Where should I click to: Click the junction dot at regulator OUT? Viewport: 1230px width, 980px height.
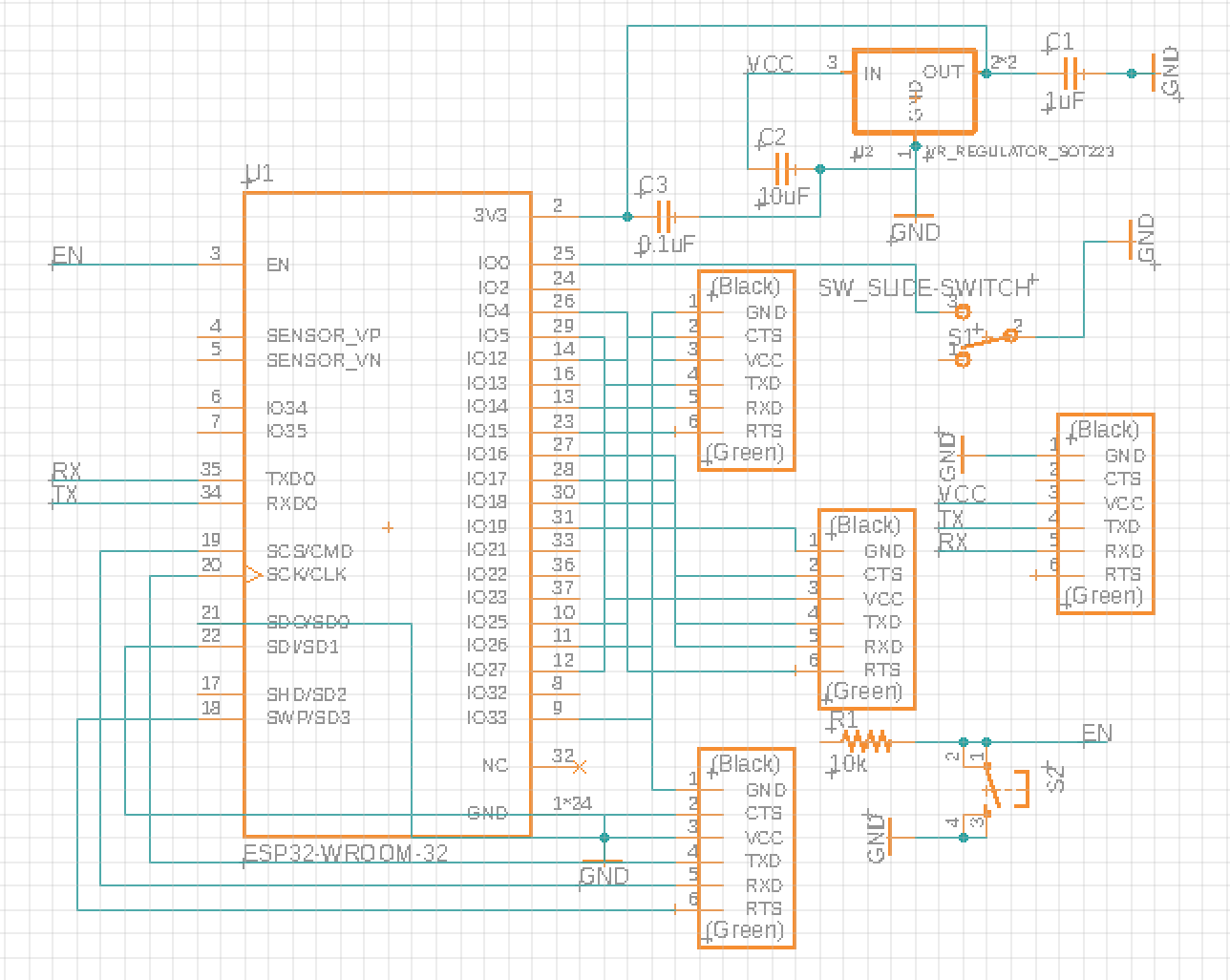coord(986,73)
